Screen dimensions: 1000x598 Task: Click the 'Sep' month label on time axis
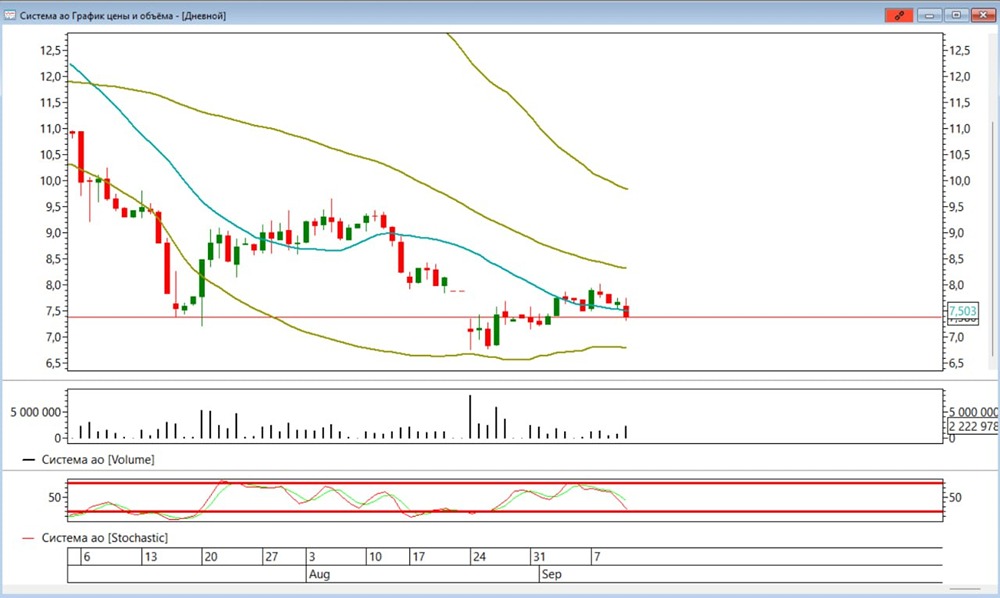[552, 574]
